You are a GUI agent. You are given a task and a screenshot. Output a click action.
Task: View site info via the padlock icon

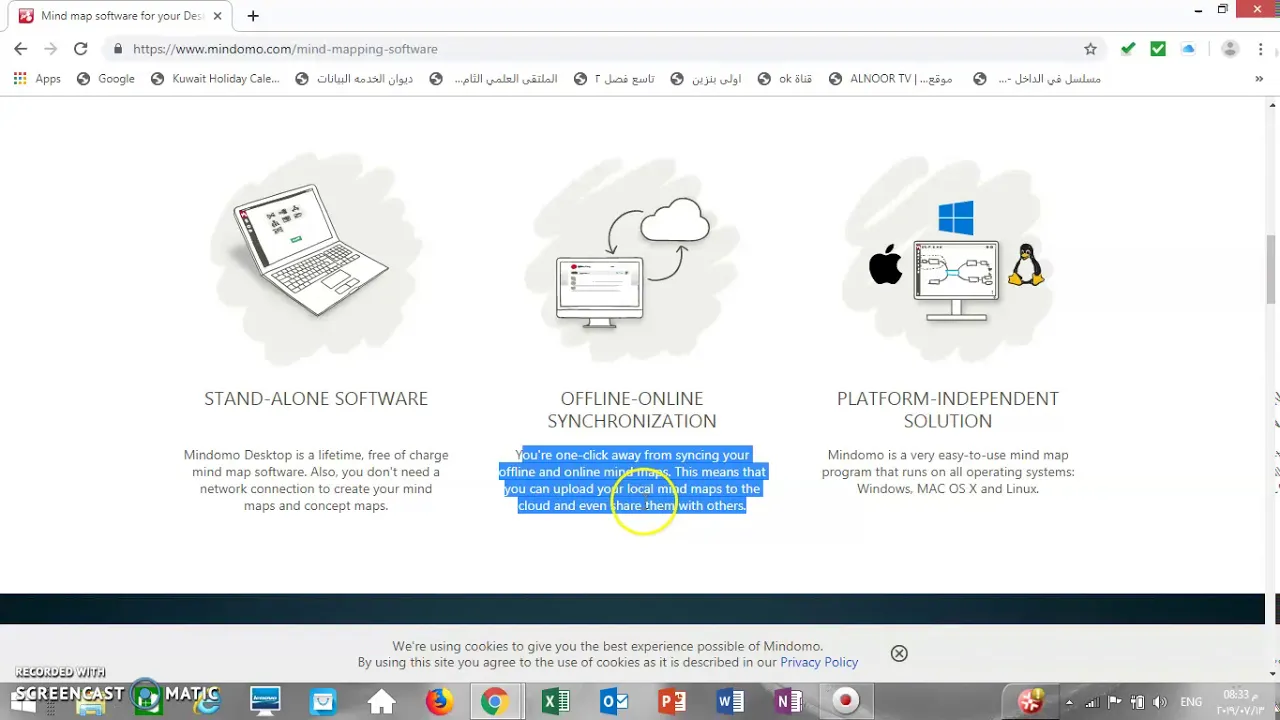118,49
